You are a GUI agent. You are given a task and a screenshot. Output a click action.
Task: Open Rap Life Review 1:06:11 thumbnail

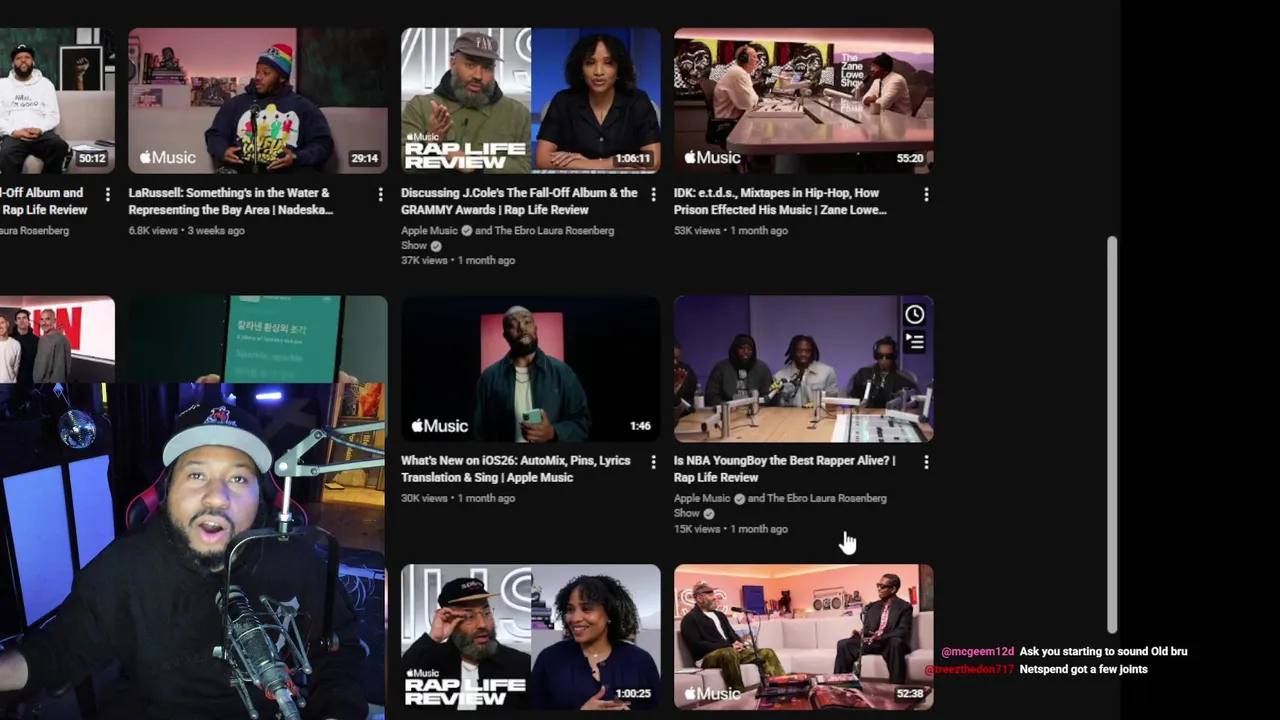[x=531, y=100]
